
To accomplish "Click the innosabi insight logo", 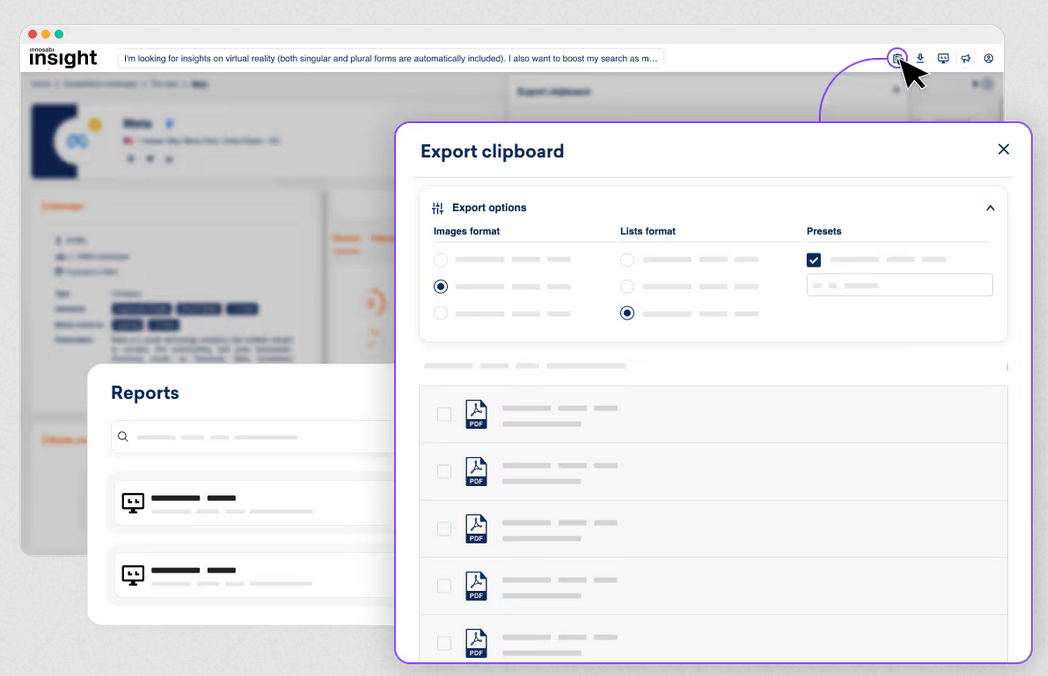I will (x=63, y=57).
